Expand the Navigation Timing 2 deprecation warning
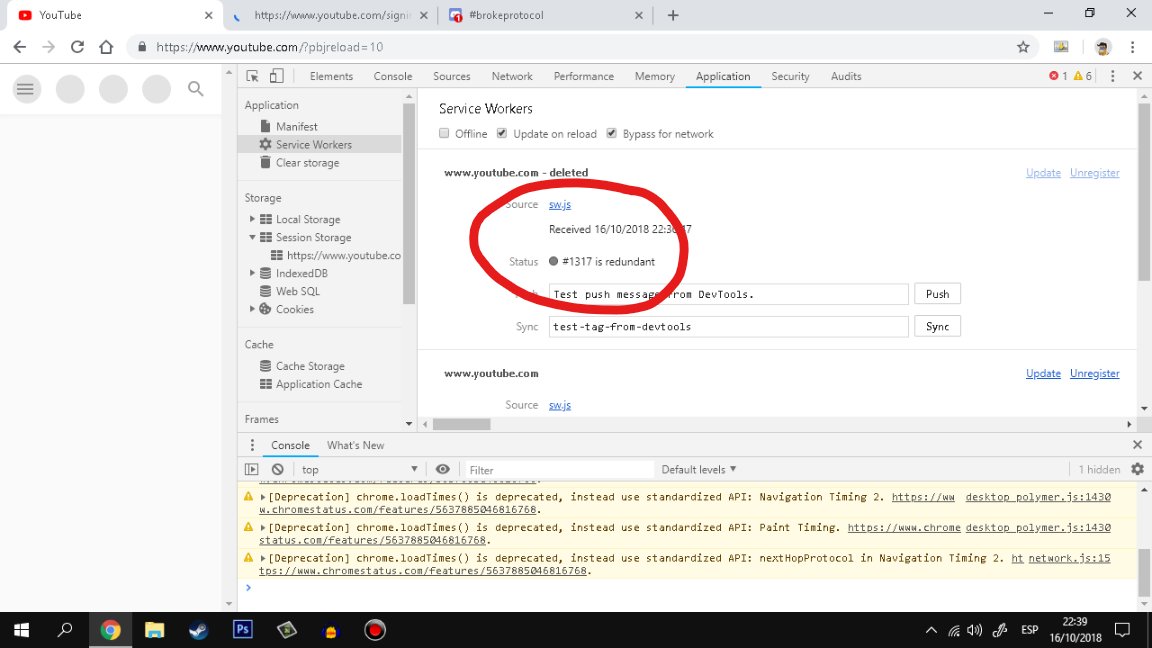The width and height of the screenshot is (1152, 648). point(263,497)
